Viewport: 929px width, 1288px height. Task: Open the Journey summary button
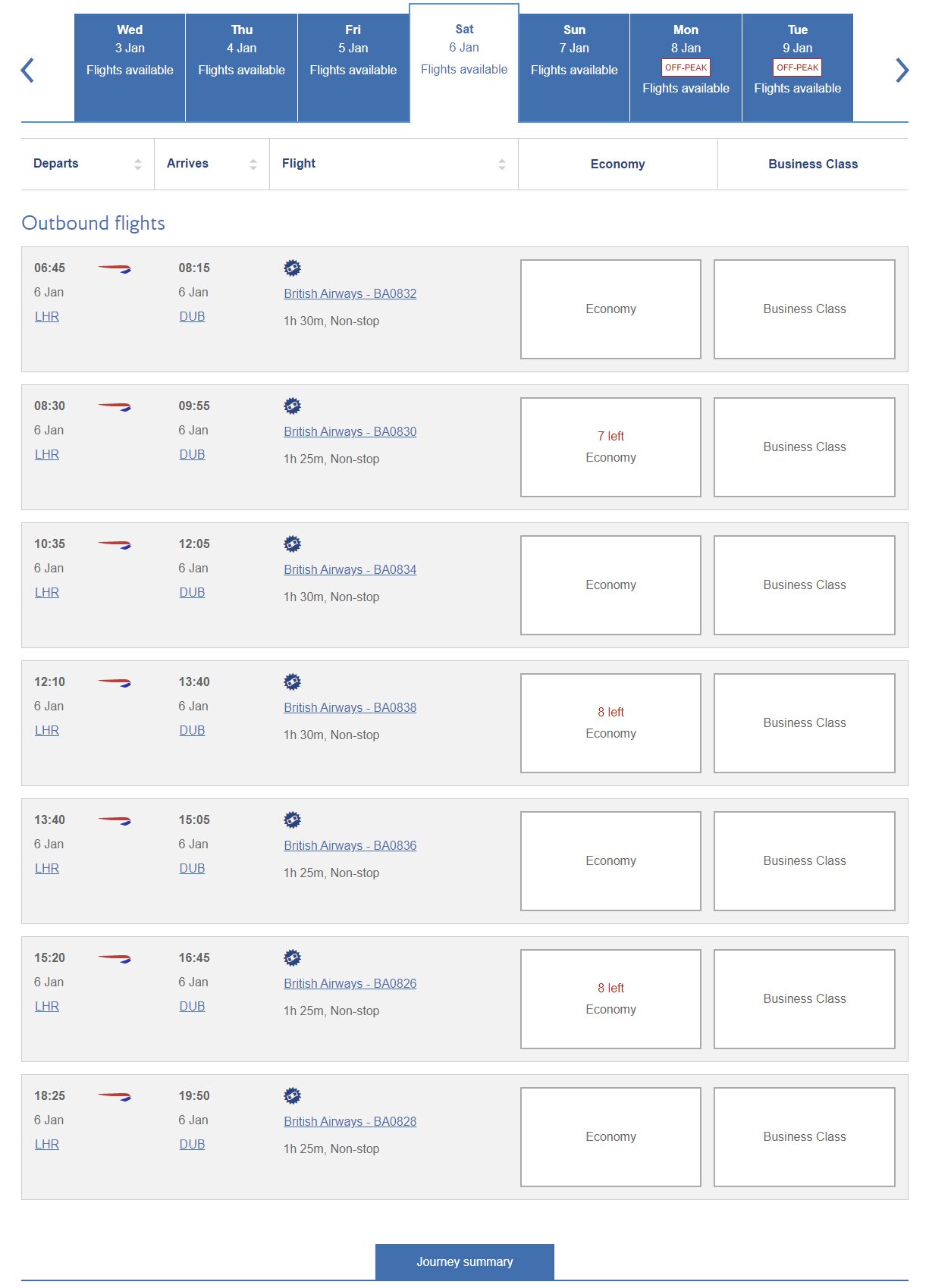tap(464, 1261)
